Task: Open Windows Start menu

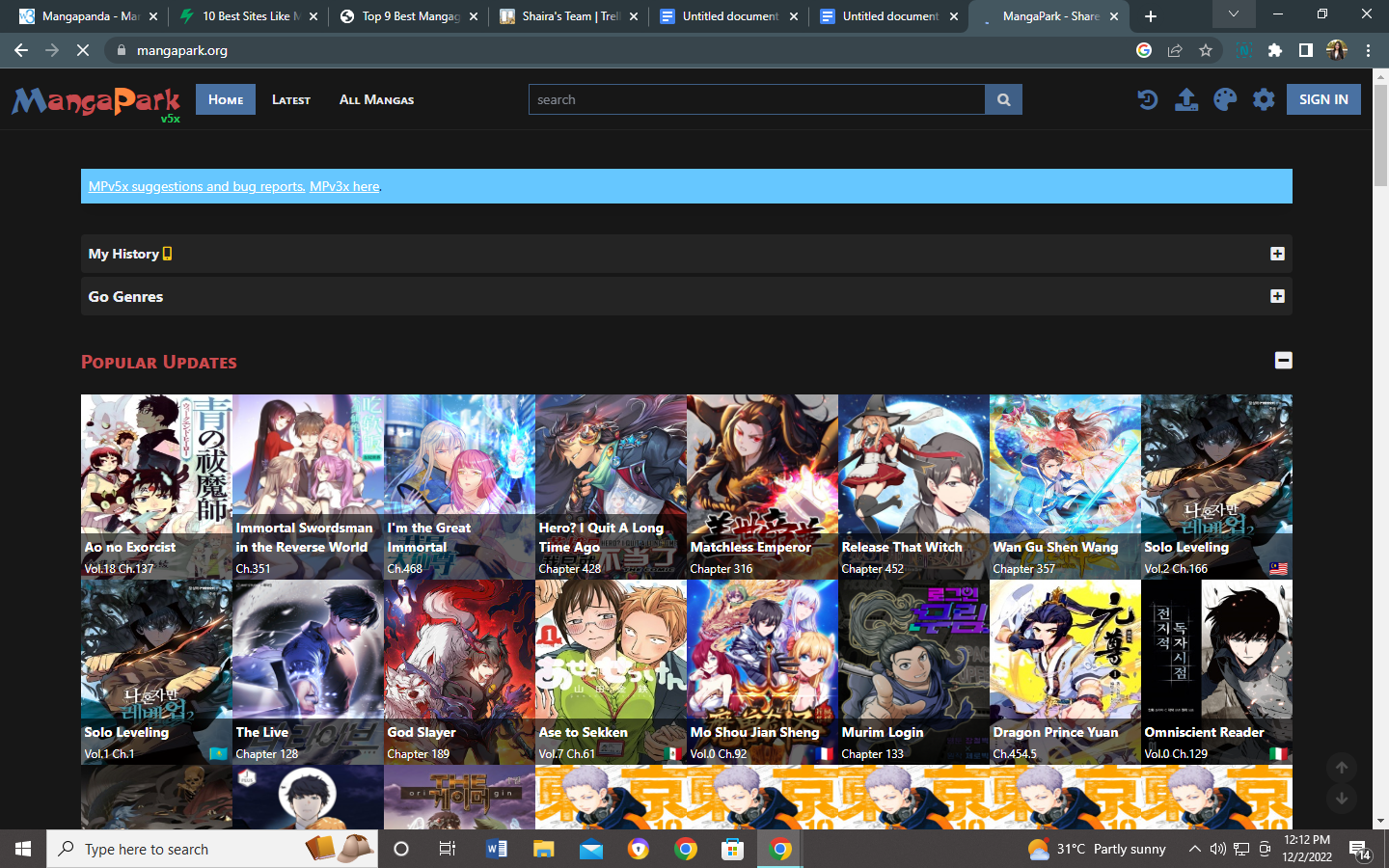Action: (23, 849)
